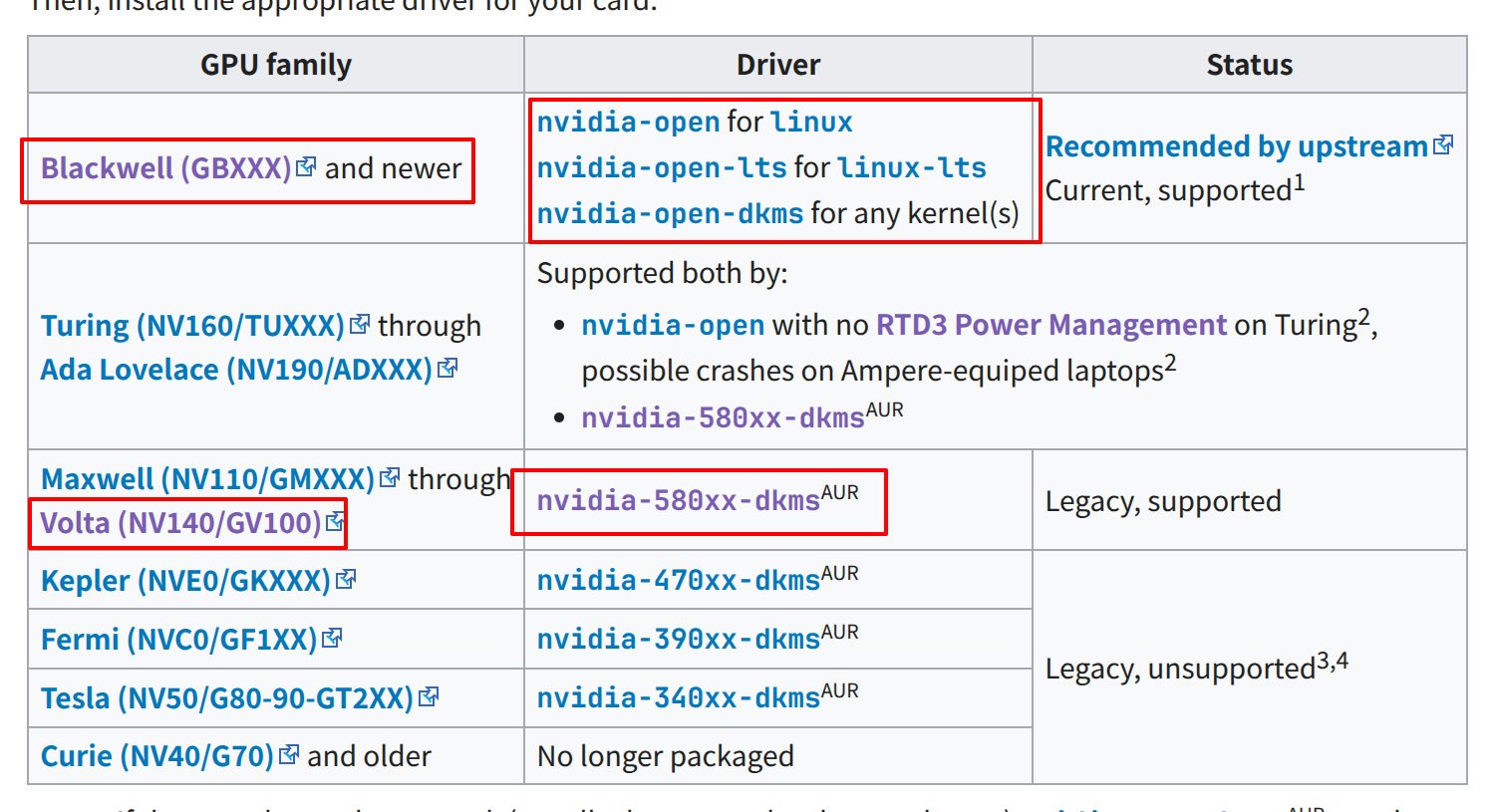Click external icon after Recommended by upstream
The height and width of the screenshot is (812, 1494).
pos(1443,145)
